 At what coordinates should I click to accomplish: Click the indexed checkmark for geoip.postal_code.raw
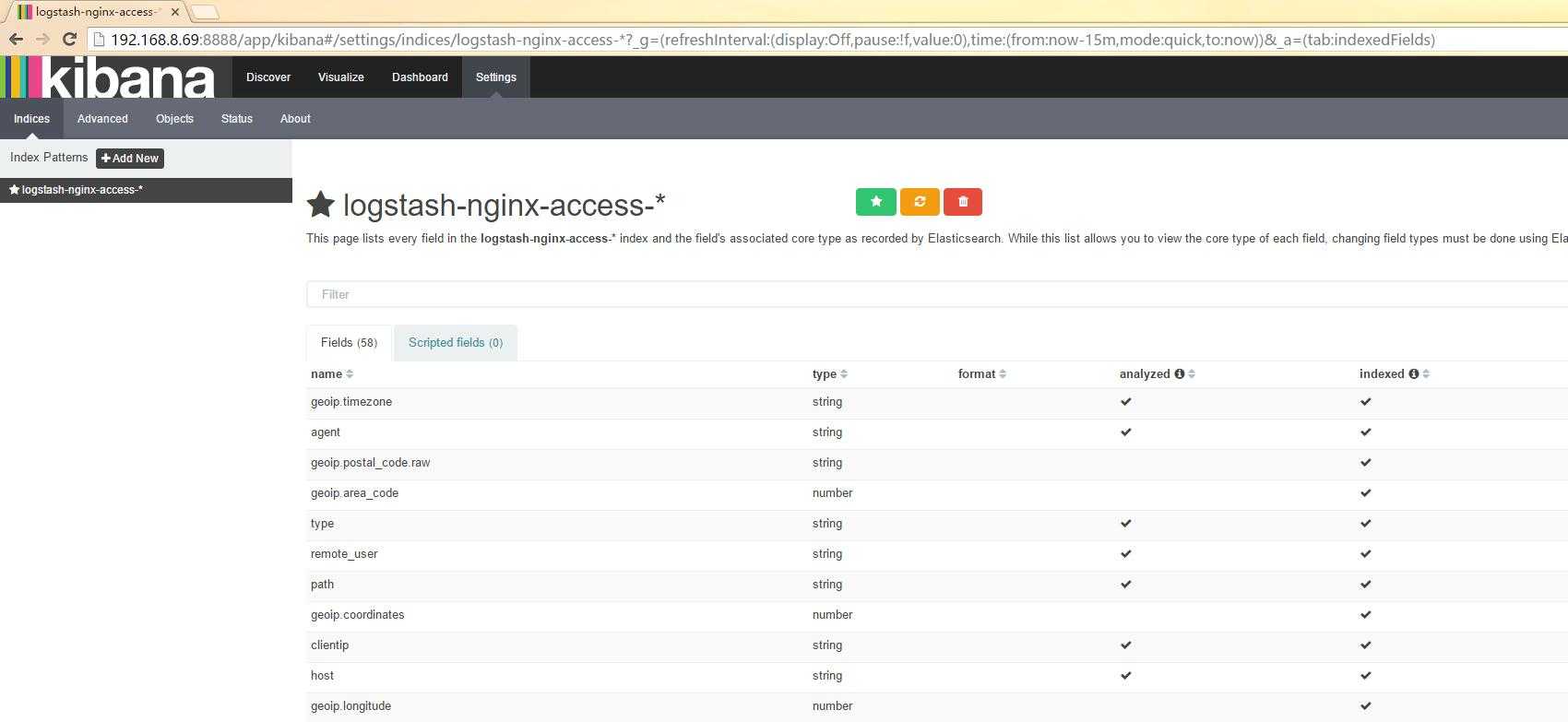[x=1365, y=463]
